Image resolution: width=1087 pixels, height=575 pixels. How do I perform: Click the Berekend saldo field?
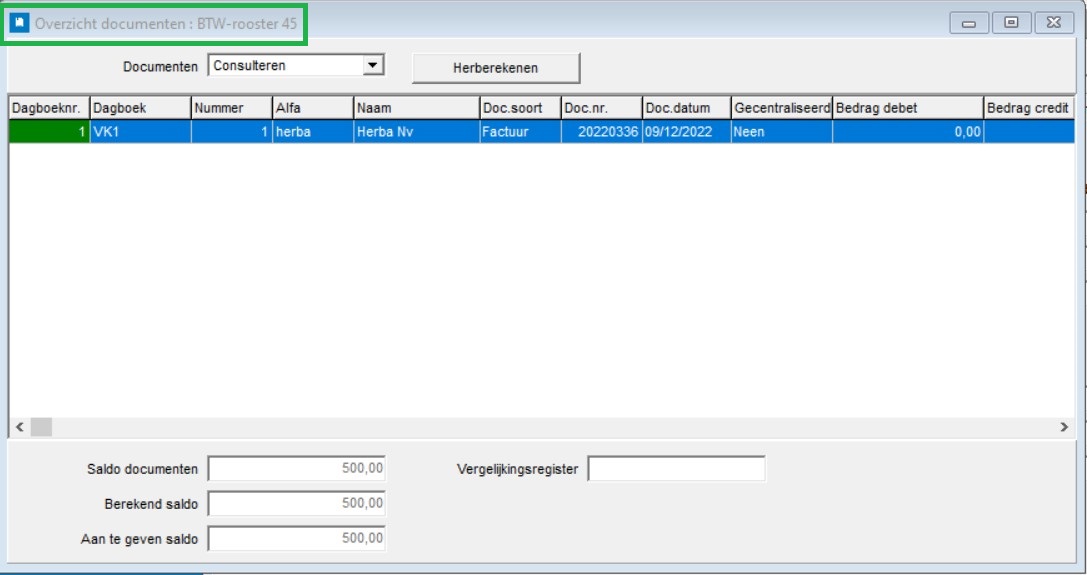click(297, 504)
